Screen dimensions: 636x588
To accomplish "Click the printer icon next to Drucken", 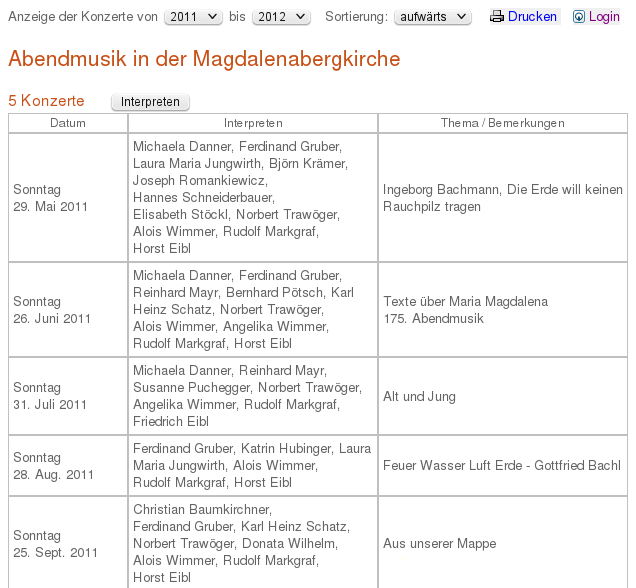I will coord(496,17).
